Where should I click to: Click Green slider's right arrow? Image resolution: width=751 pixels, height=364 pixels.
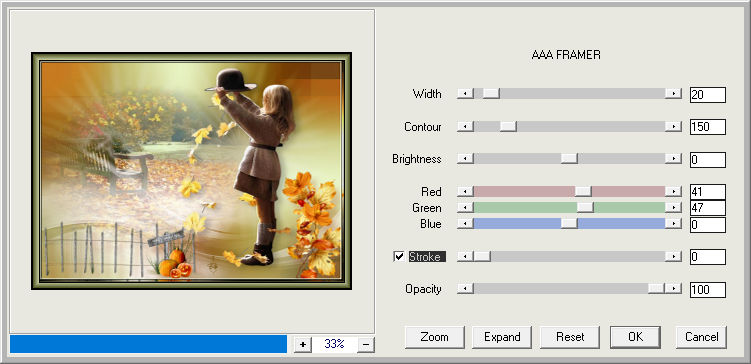[673, 207]
